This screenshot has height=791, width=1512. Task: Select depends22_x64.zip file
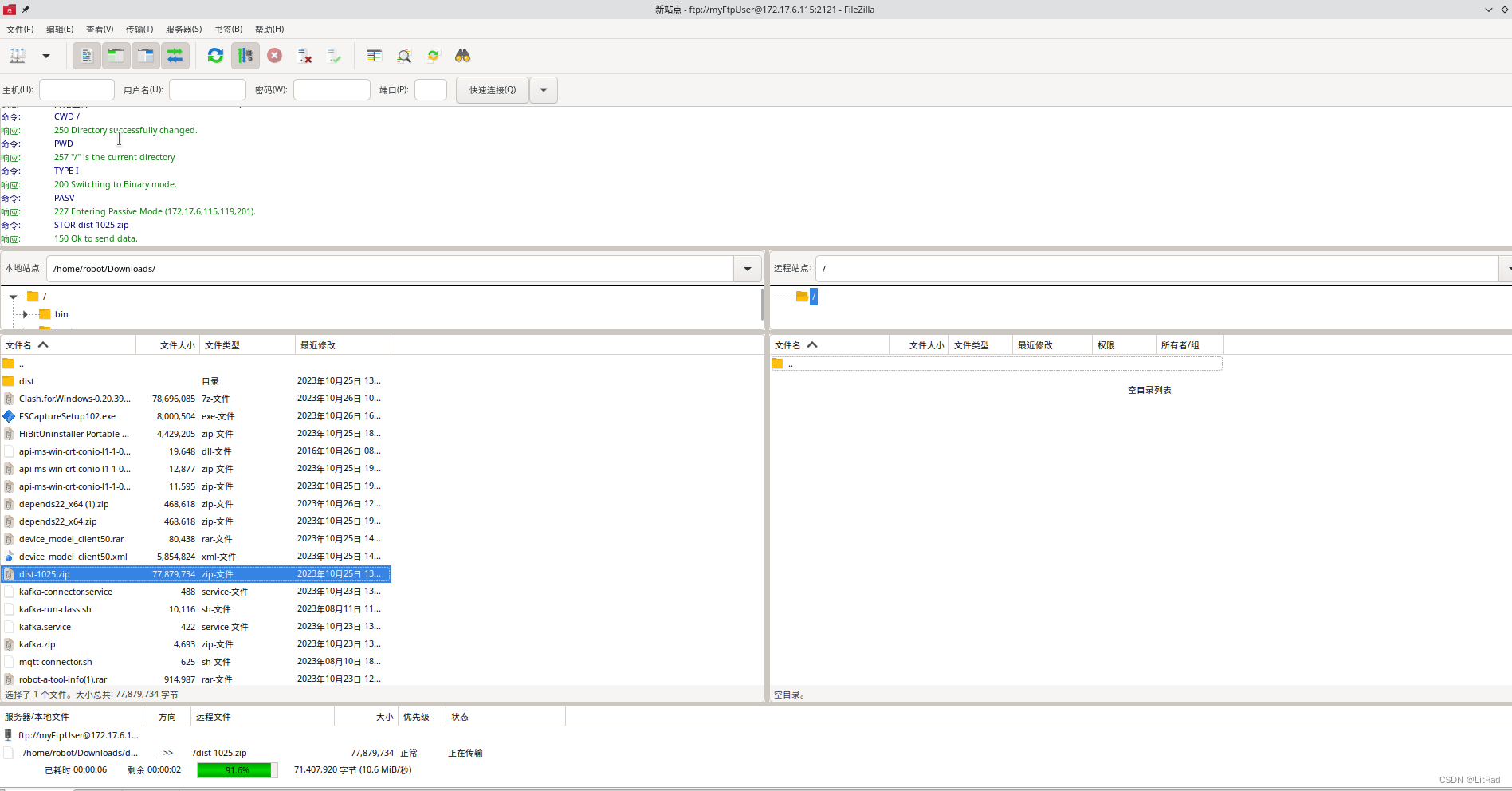point(196,521)
